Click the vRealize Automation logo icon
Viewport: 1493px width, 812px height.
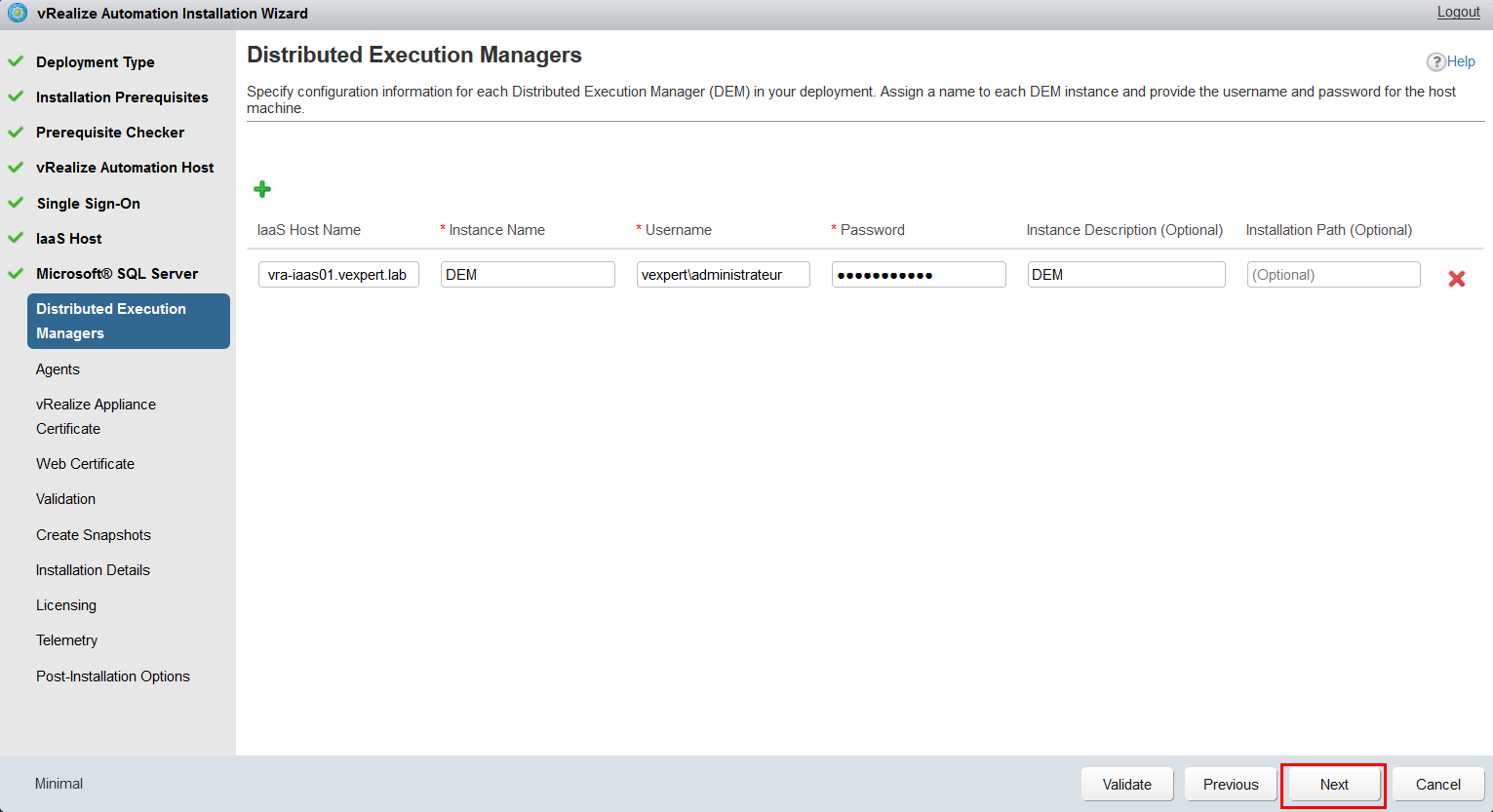coord(18,13)
